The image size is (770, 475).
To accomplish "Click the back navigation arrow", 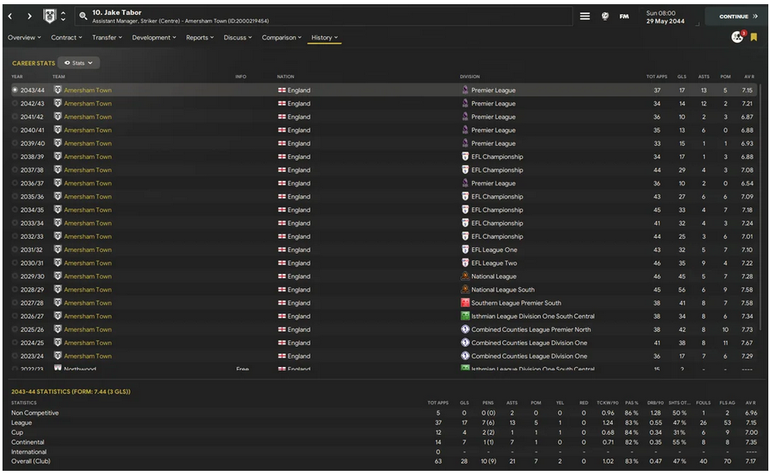I will [x=11, y=16].
